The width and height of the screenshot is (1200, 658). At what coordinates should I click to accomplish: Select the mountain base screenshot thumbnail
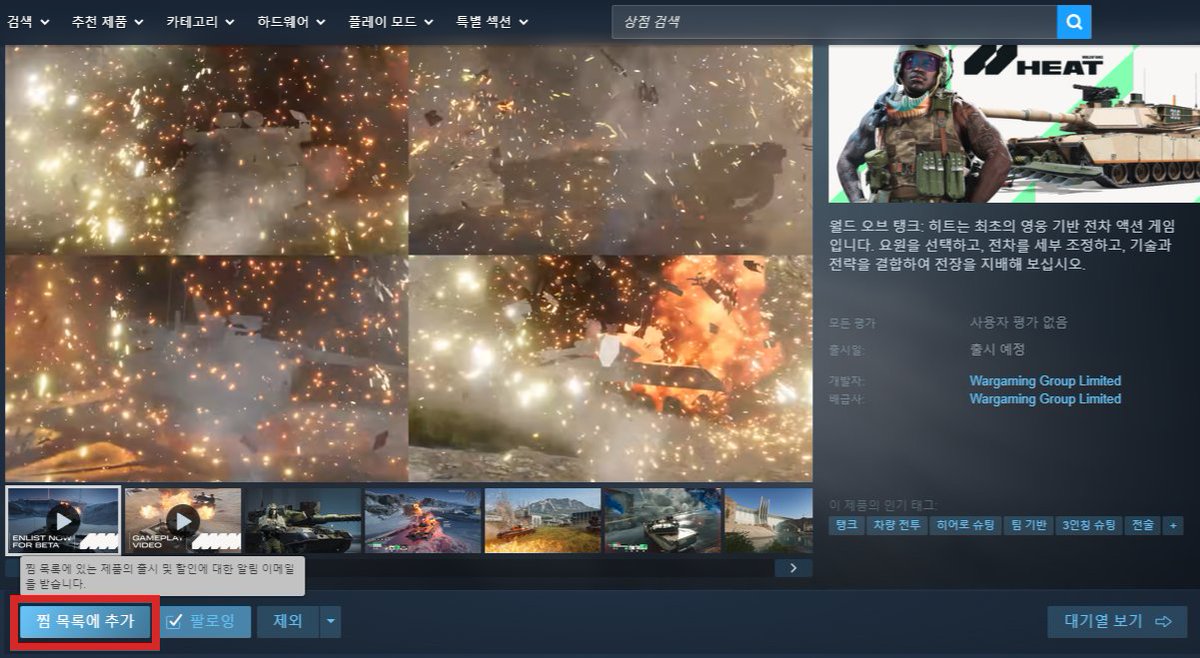click(543, 520)
